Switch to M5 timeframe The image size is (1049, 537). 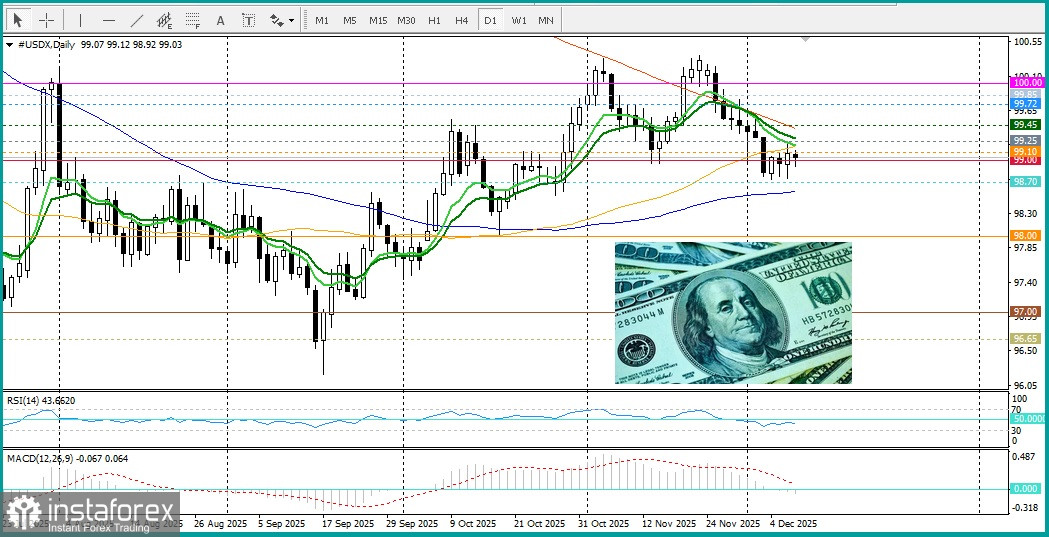[x=350, y=21]
